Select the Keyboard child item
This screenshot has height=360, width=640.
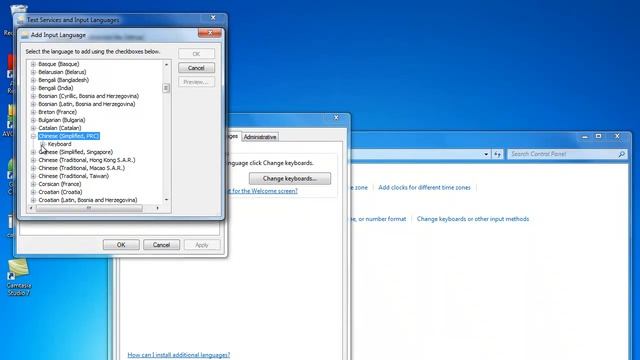[x=59, y=144]
